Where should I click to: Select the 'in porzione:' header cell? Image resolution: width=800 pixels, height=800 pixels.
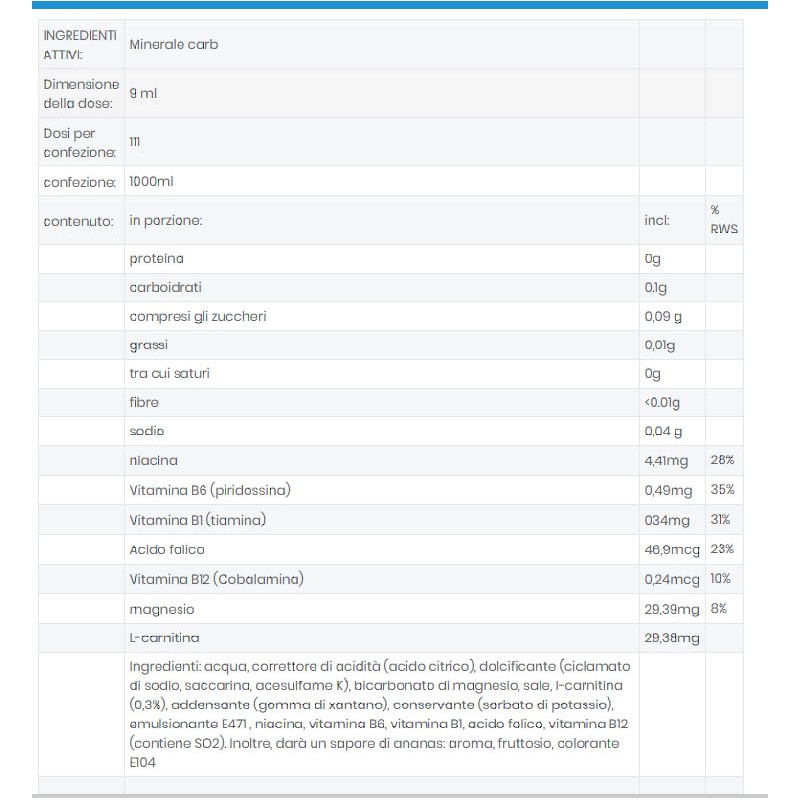[x=166, y=220]
